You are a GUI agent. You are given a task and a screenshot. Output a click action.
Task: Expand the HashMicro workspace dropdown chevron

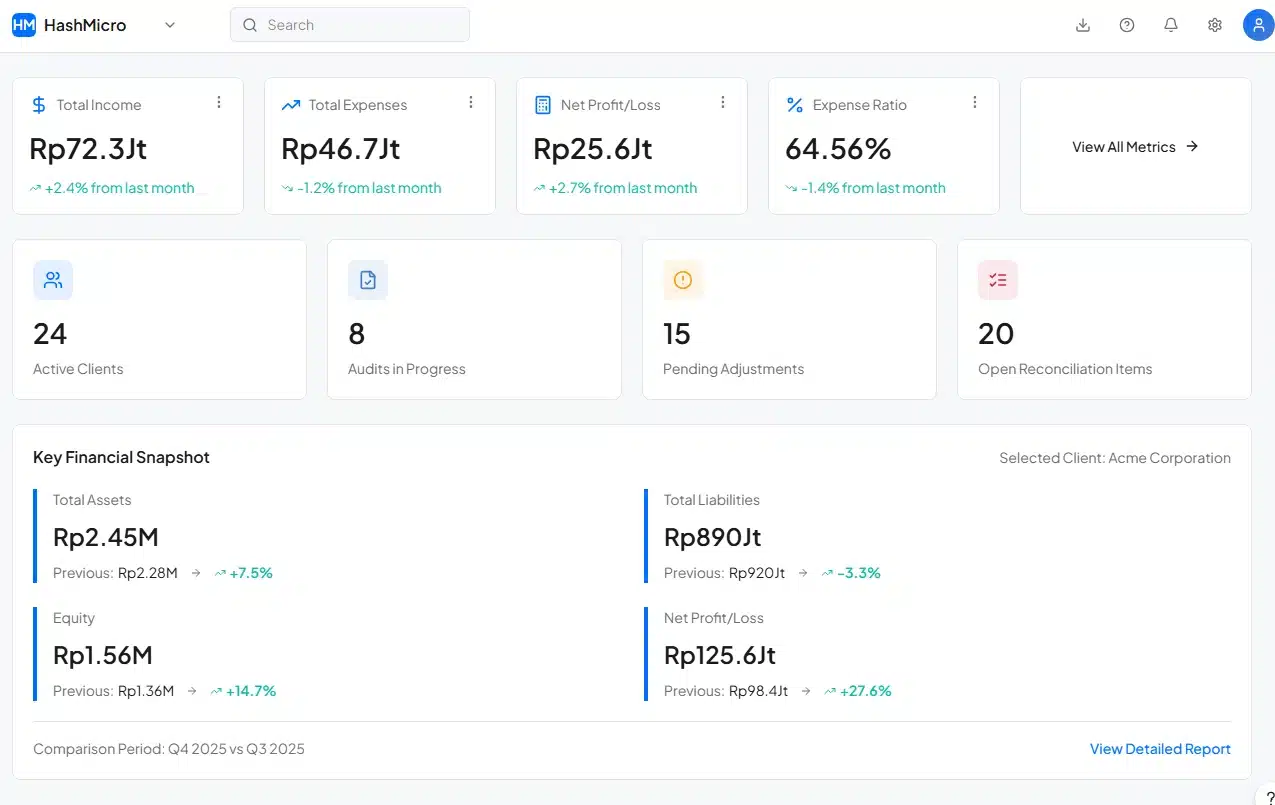click(x=170, y=25)
